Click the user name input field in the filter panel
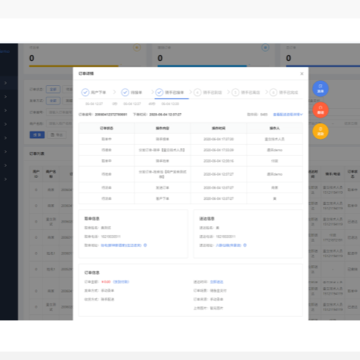Screen dimensions: 360x360 click(x=60, y=123)
